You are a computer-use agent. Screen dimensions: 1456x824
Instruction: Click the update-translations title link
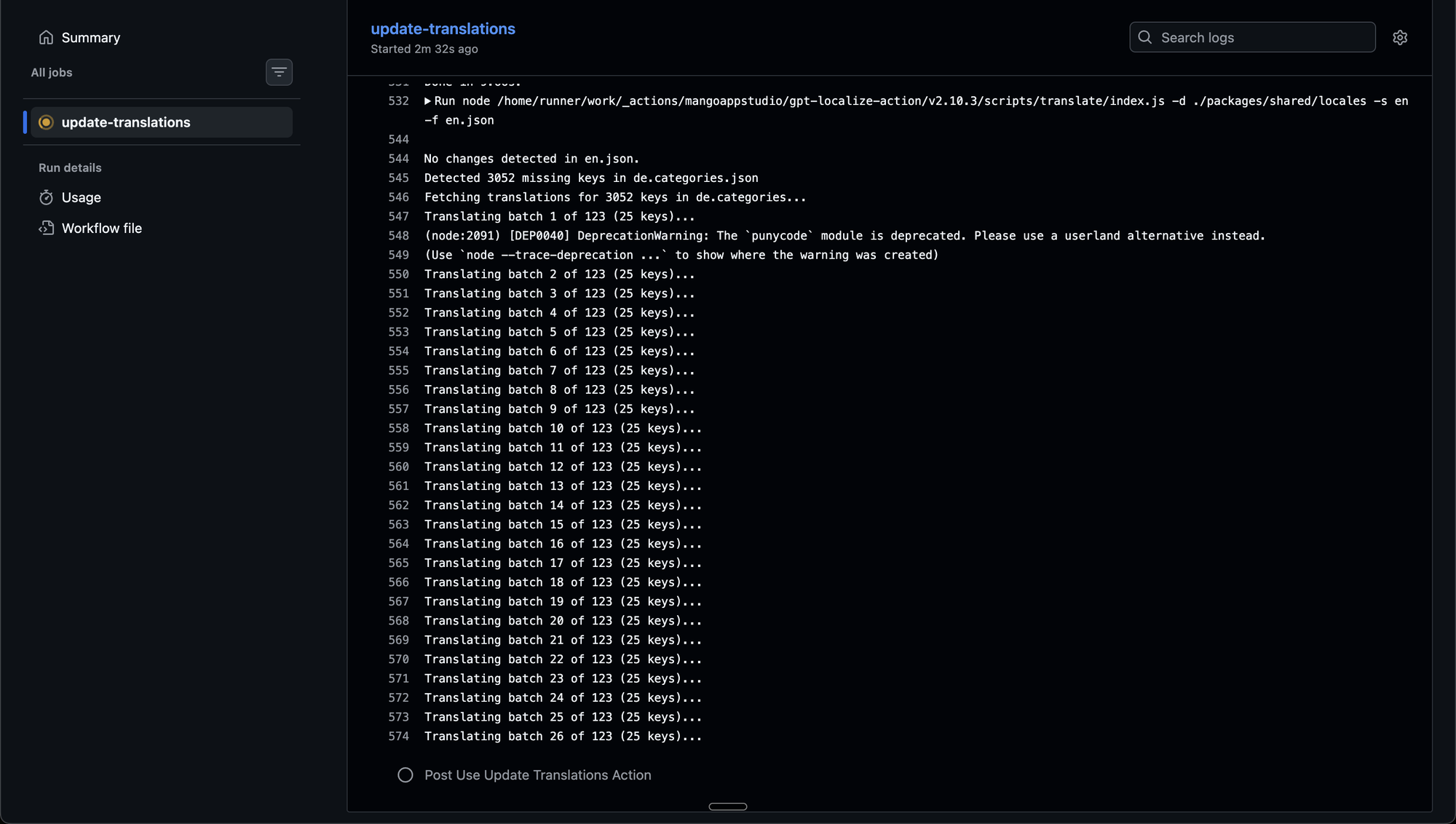pos(443,28)
